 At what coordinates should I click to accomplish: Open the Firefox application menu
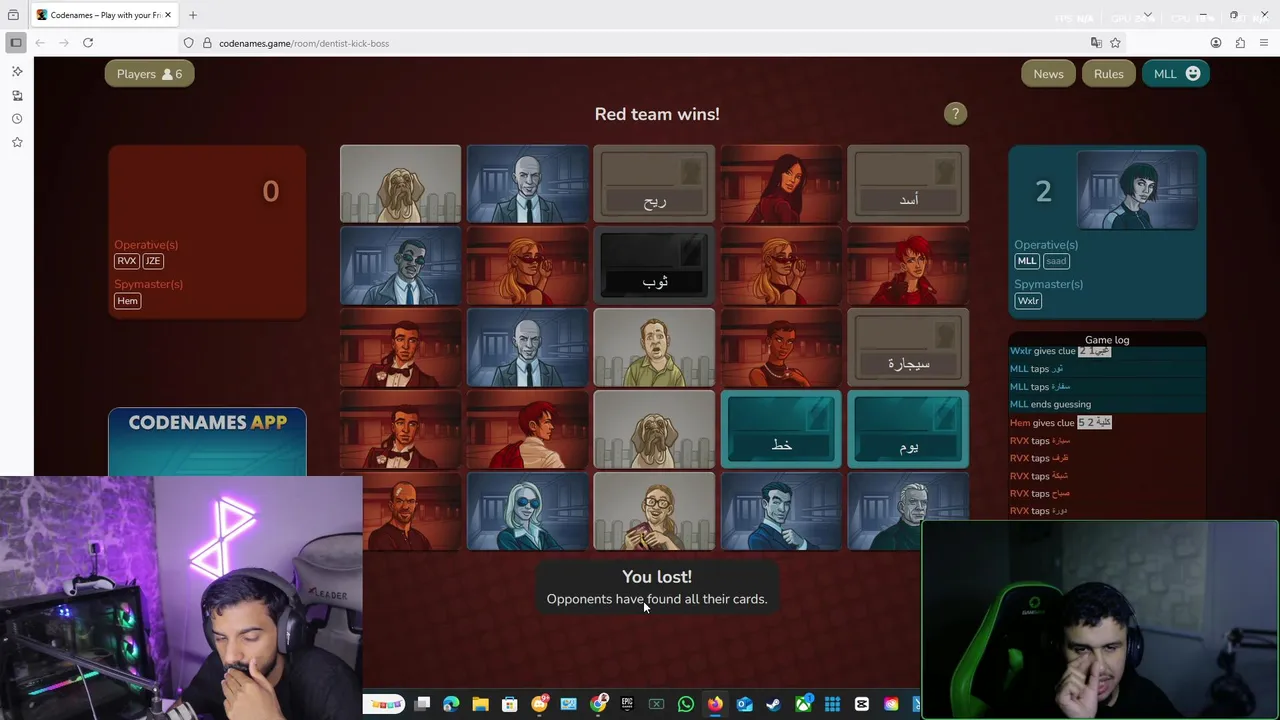point(1264,43)
